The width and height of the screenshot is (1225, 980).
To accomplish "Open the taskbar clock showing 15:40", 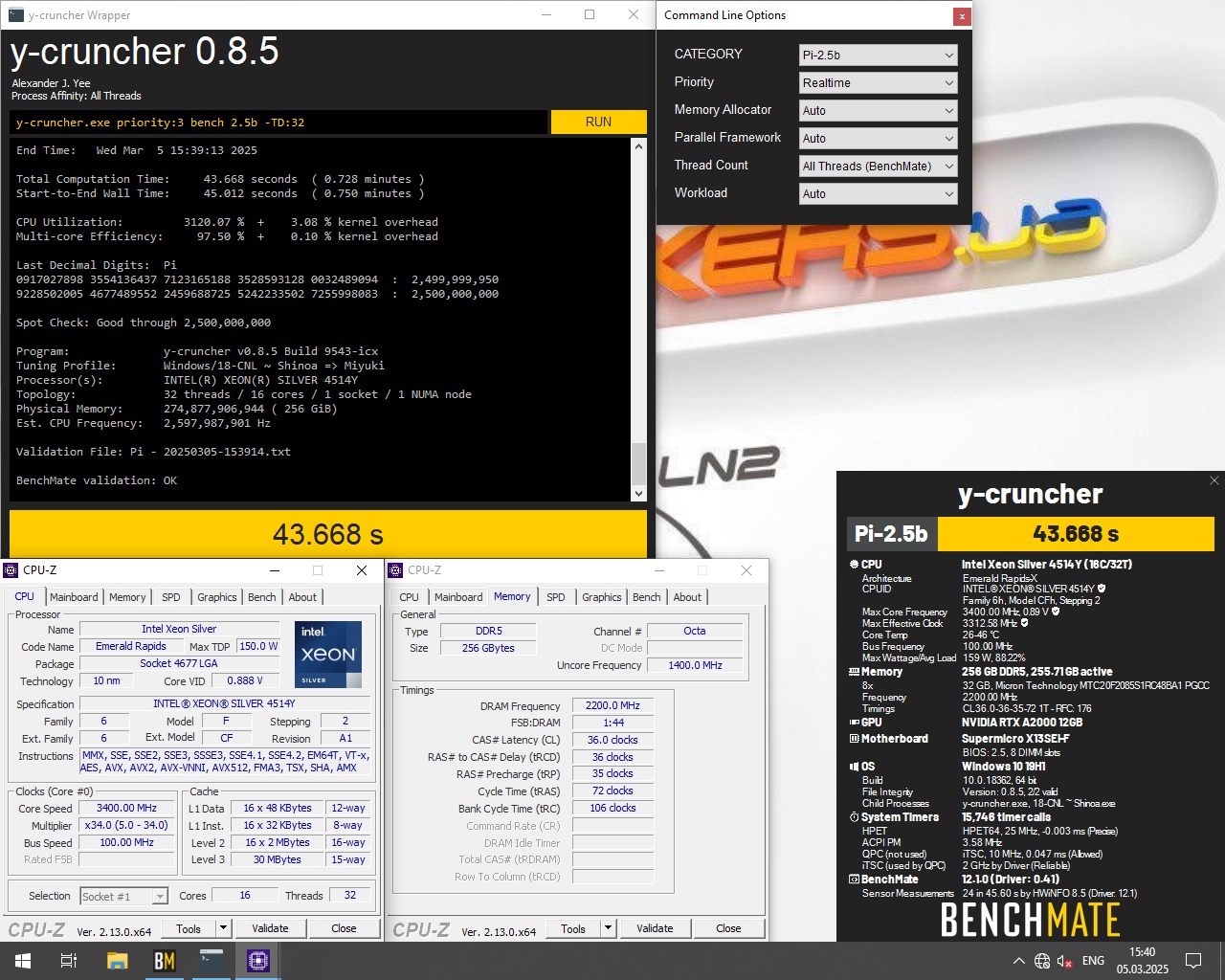I will (x=1142, y=961).
